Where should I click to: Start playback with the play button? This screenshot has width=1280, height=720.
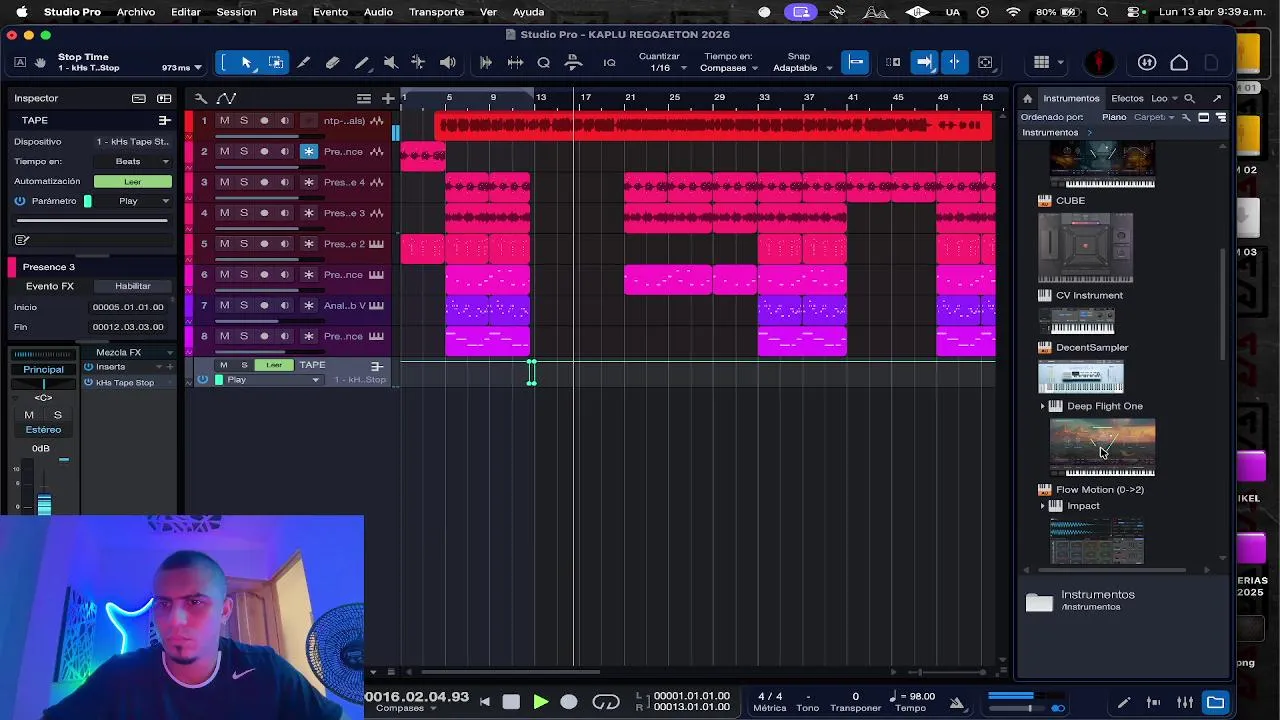tap(540, 702)
